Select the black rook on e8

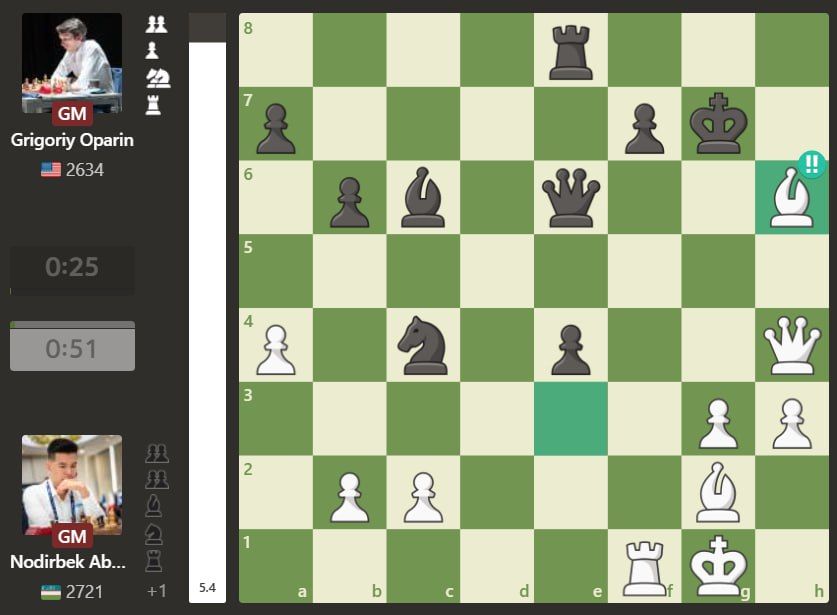pos(571,52)
